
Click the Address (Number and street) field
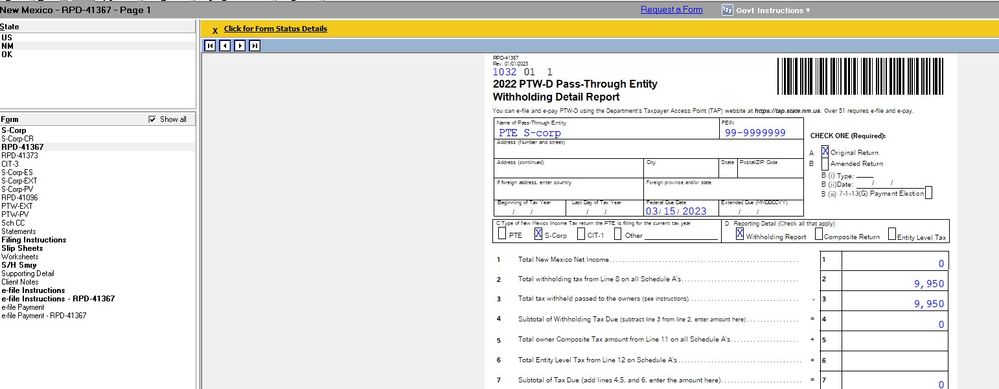coord(649,149)
